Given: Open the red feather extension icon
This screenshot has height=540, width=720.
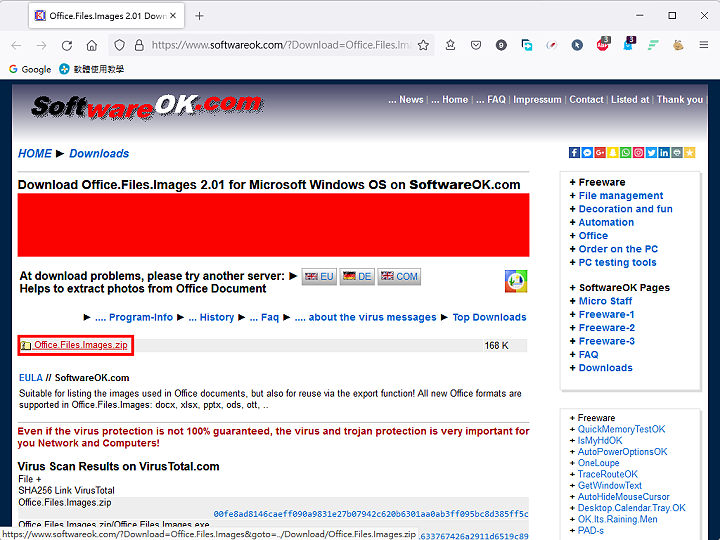Looking at the screenshot, I should [552, 45].
